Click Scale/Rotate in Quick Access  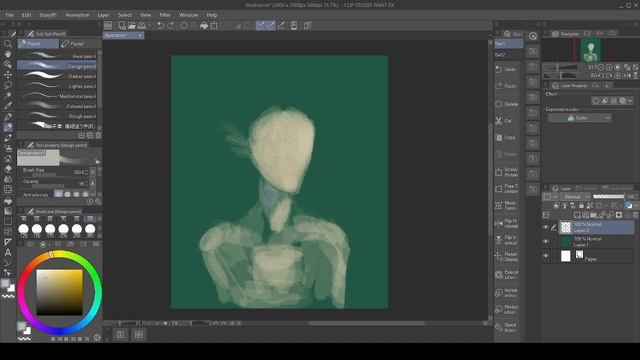tap(507, 172)
